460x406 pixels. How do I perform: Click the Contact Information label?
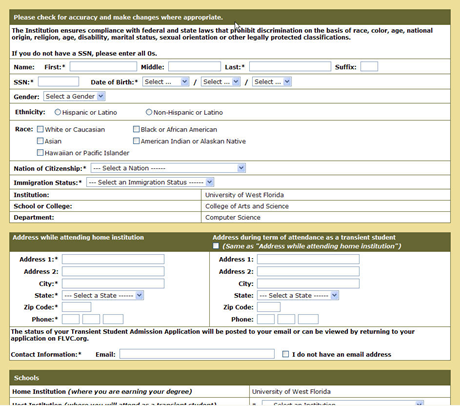[46, 354]
